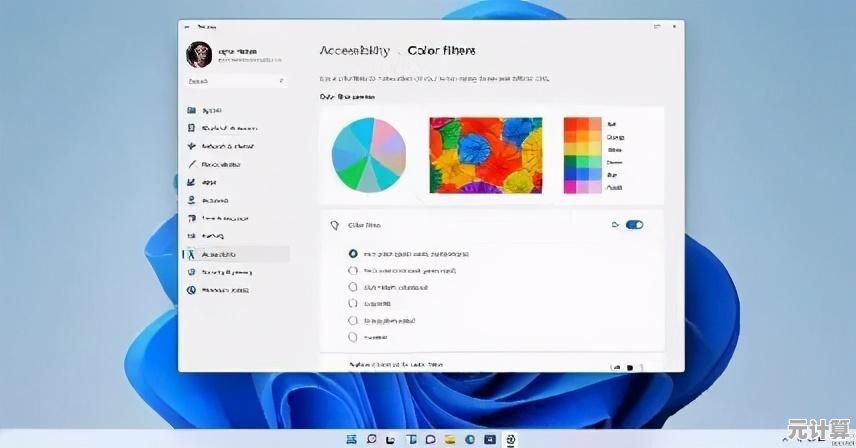The image size is (856, 448).
Task: Open System settings in the sidebar
Action: 212,110
